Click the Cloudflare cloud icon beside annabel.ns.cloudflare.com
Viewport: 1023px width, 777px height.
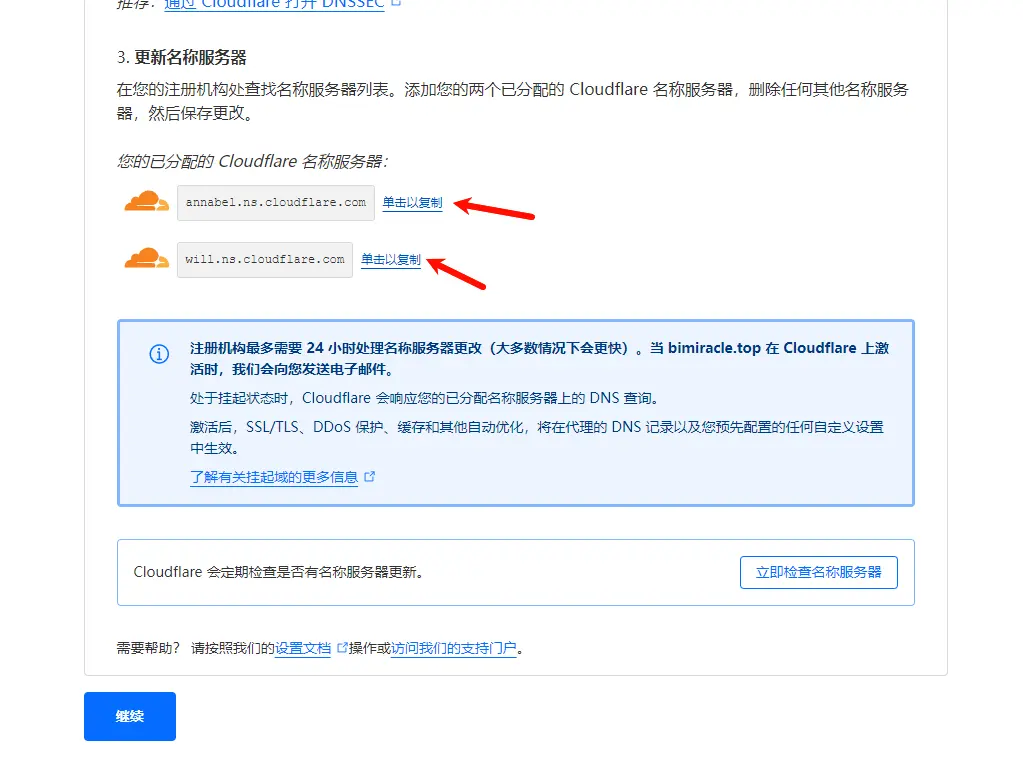pyautogui.click(x=146, y=201)
